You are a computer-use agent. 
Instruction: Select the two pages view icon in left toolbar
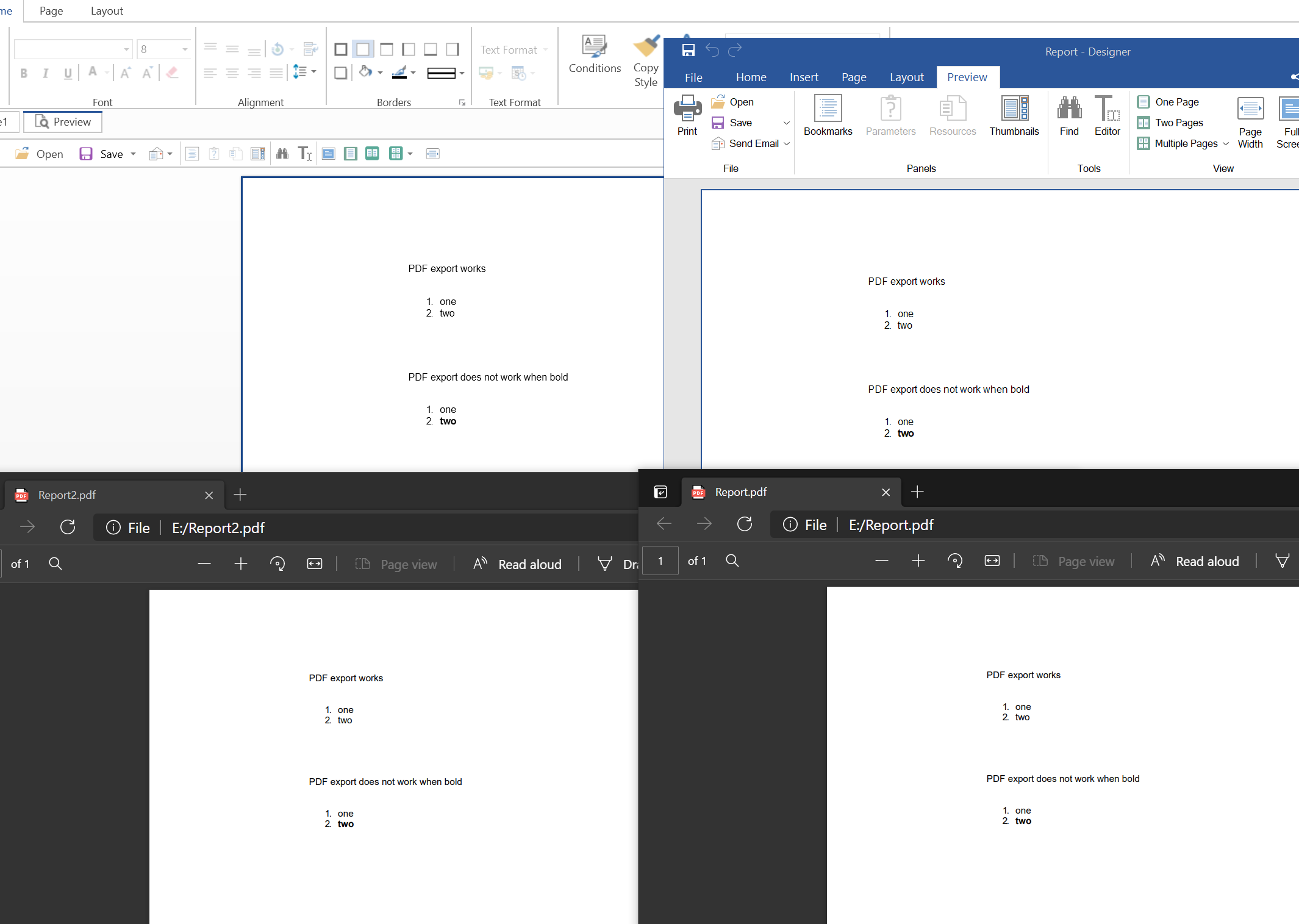click(372, 154)
